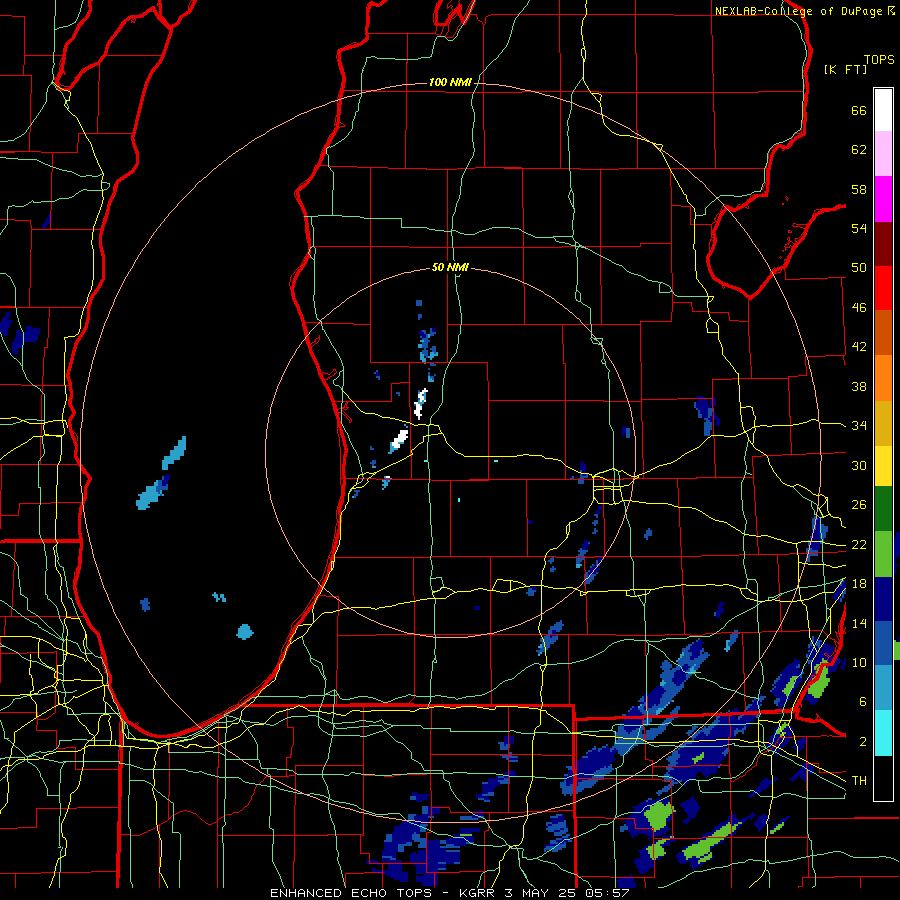
Task: Click the elongated light-blue echo over central Lake Michigan
Action: click(174, 453)
